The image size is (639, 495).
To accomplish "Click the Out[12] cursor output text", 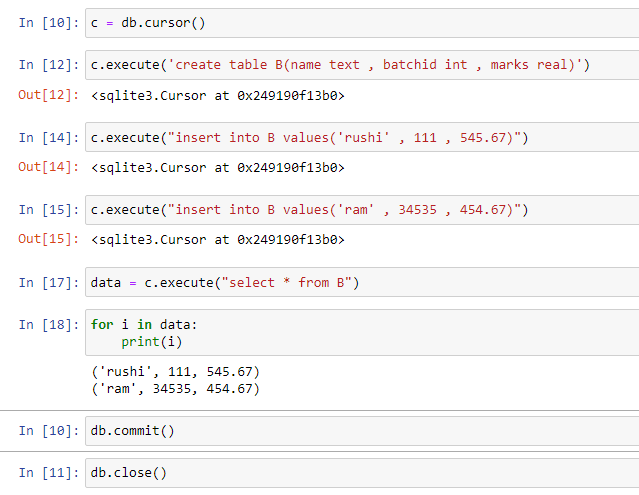I will pyautogui.click(x=218, y=96).
